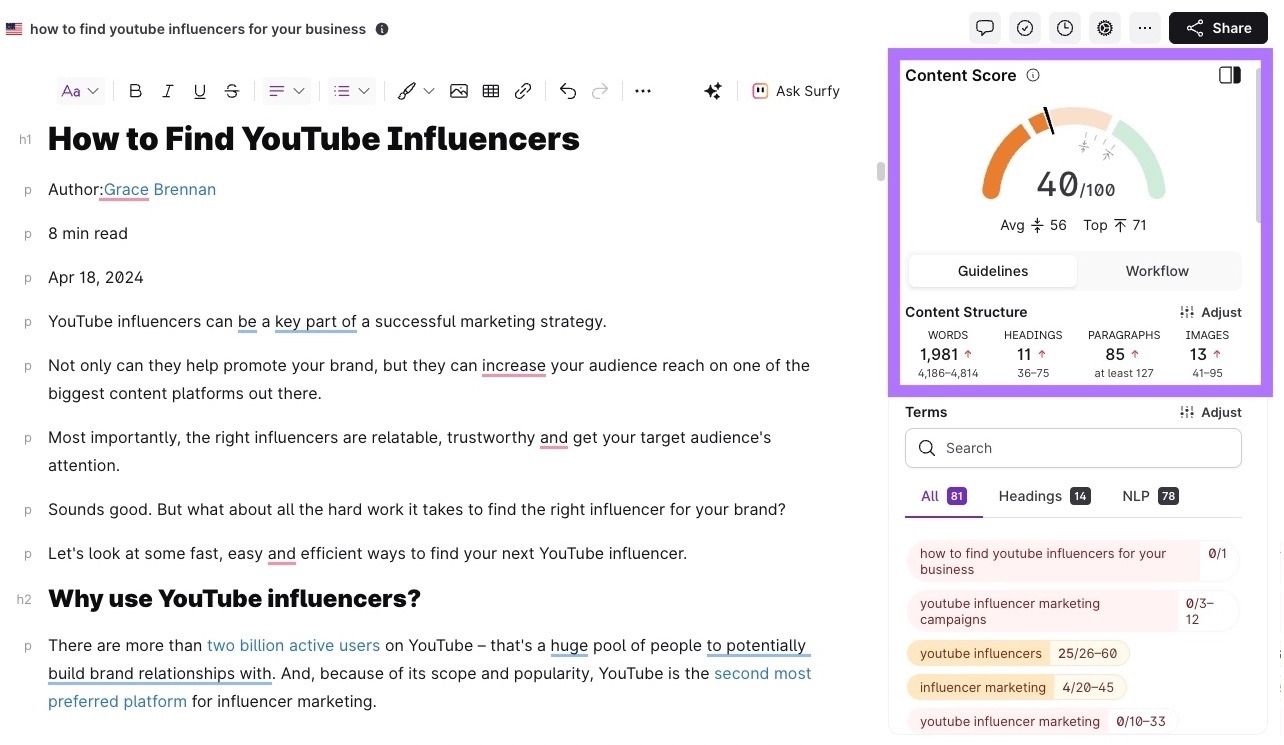
Task: Open the insert link tool
Action: (x=523, y=91)
